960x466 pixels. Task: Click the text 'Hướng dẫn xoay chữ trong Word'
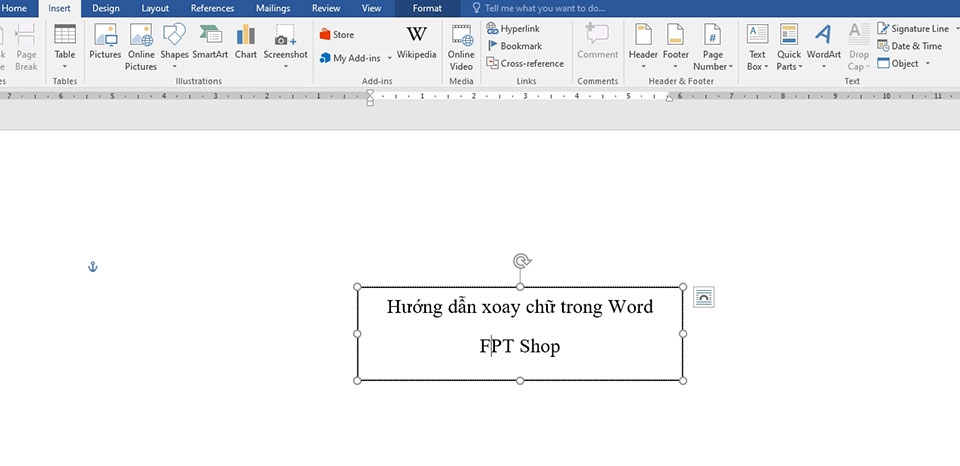tap(520, 306)
